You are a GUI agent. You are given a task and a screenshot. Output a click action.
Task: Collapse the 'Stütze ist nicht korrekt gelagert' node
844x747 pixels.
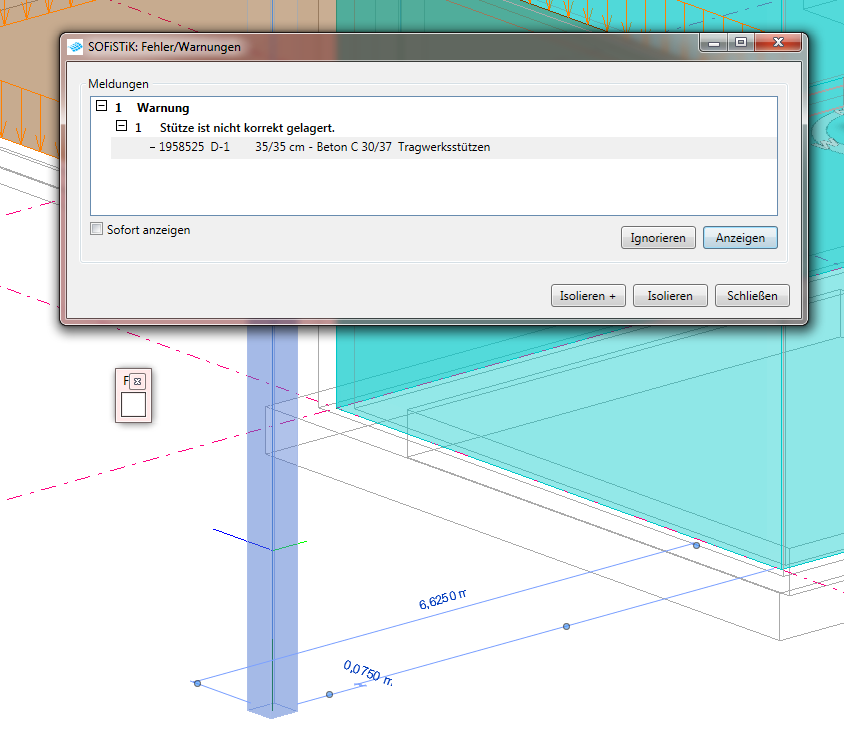pos(121,127)
